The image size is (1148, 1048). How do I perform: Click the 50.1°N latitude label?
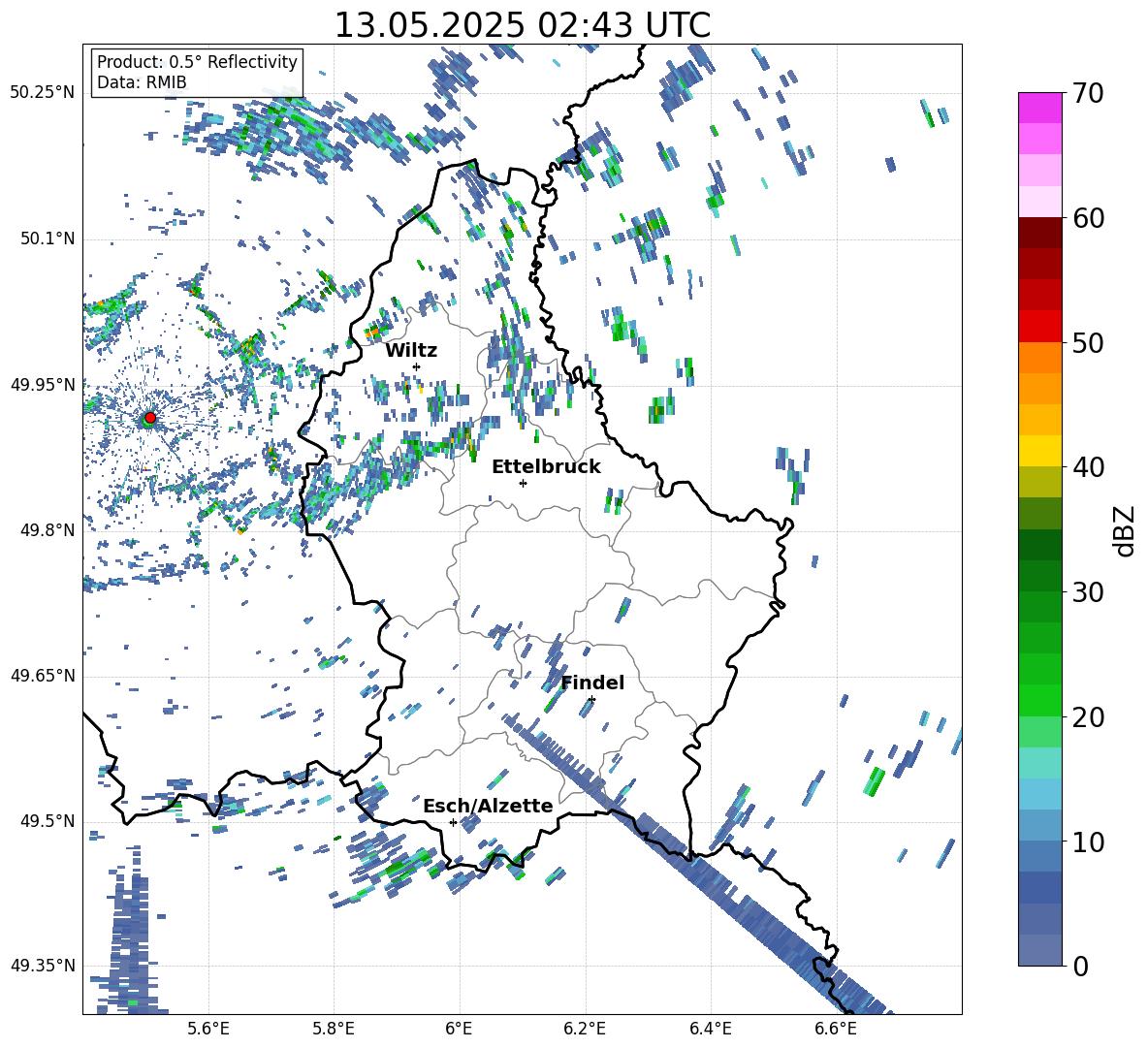pyautogui.click(x=47, y=239)
